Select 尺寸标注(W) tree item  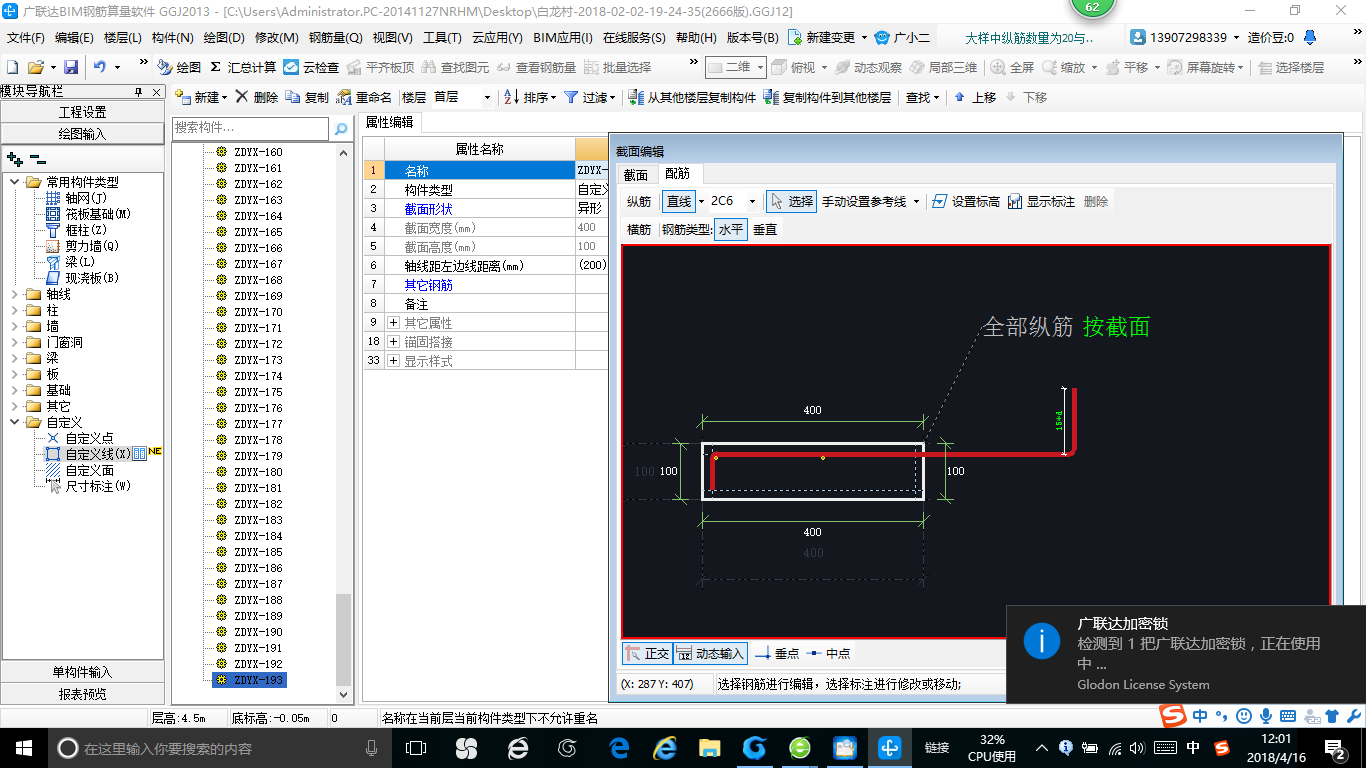98,486
